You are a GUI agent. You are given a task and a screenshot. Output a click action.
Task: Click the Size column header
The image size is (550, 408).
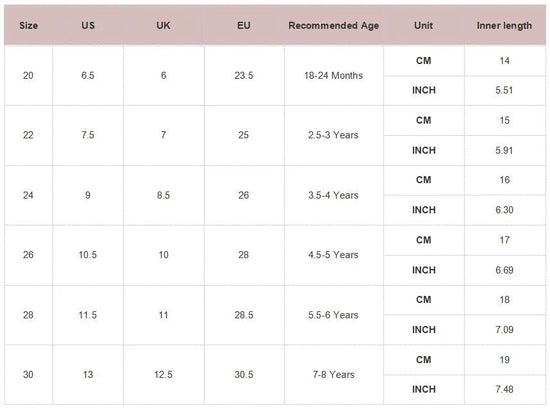28,25
